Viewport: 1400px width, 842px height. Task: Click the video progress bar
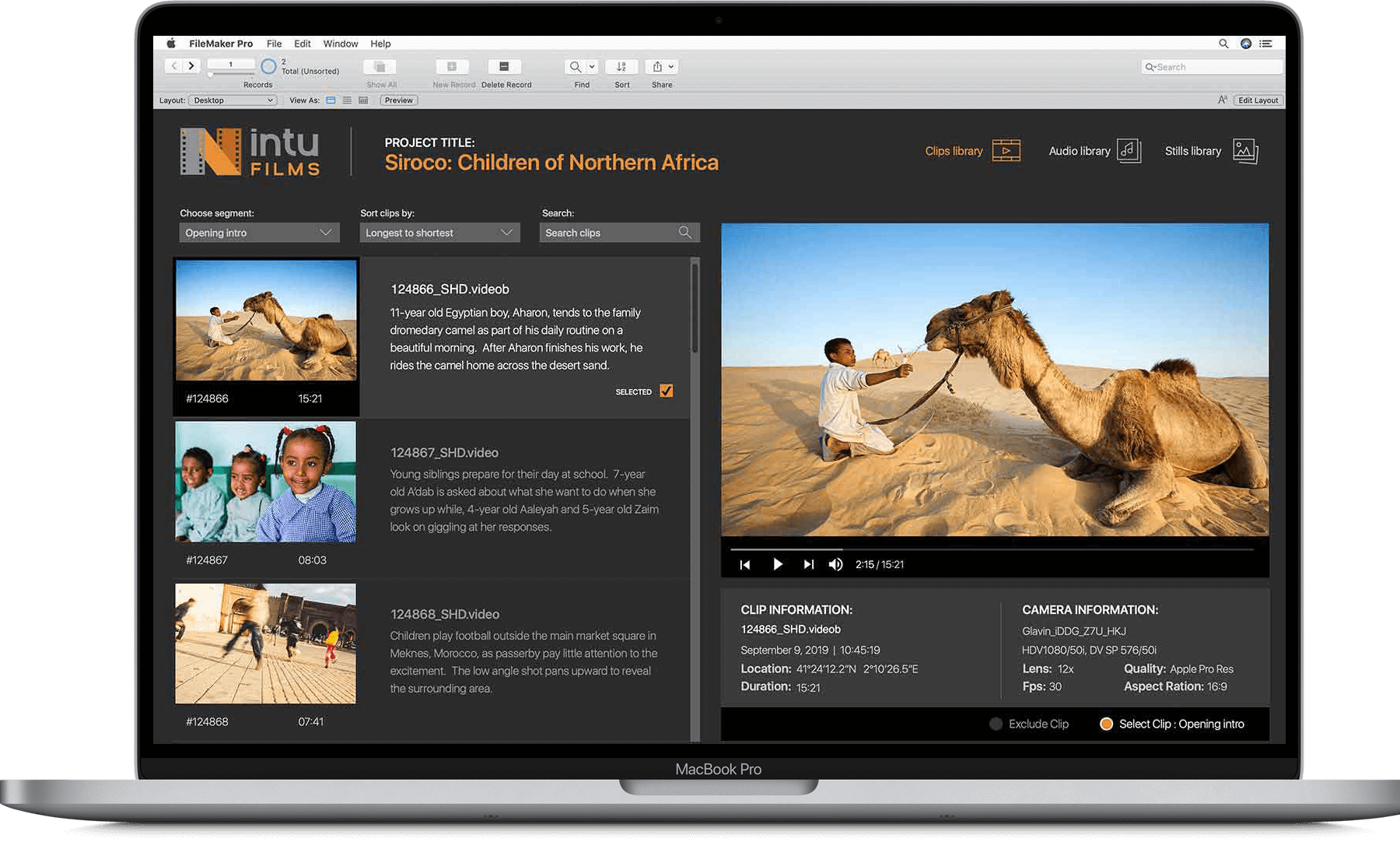point(992,549)
